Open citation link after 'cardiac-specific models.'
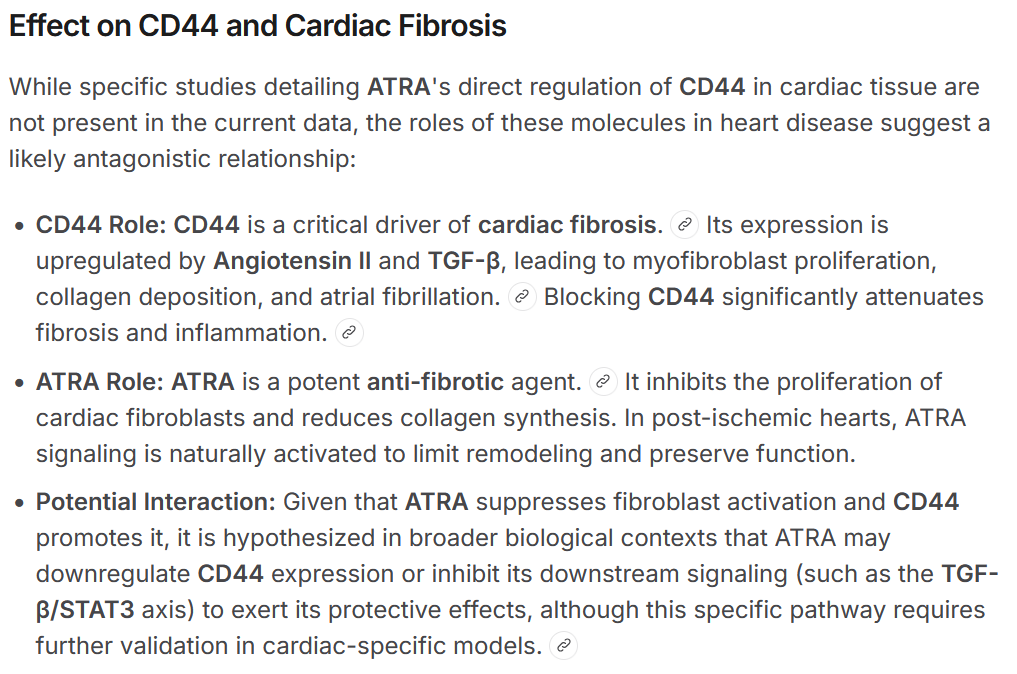 (x=563, y=645)
